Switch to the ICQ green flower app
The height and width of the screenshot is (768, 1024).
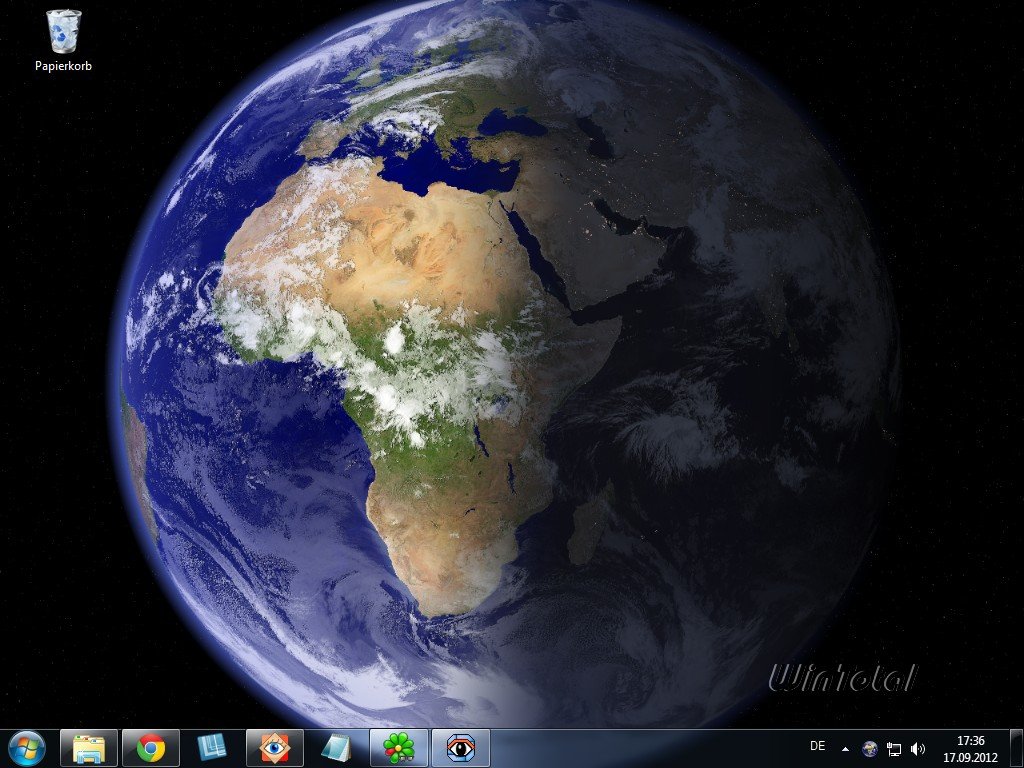[398, 748]
